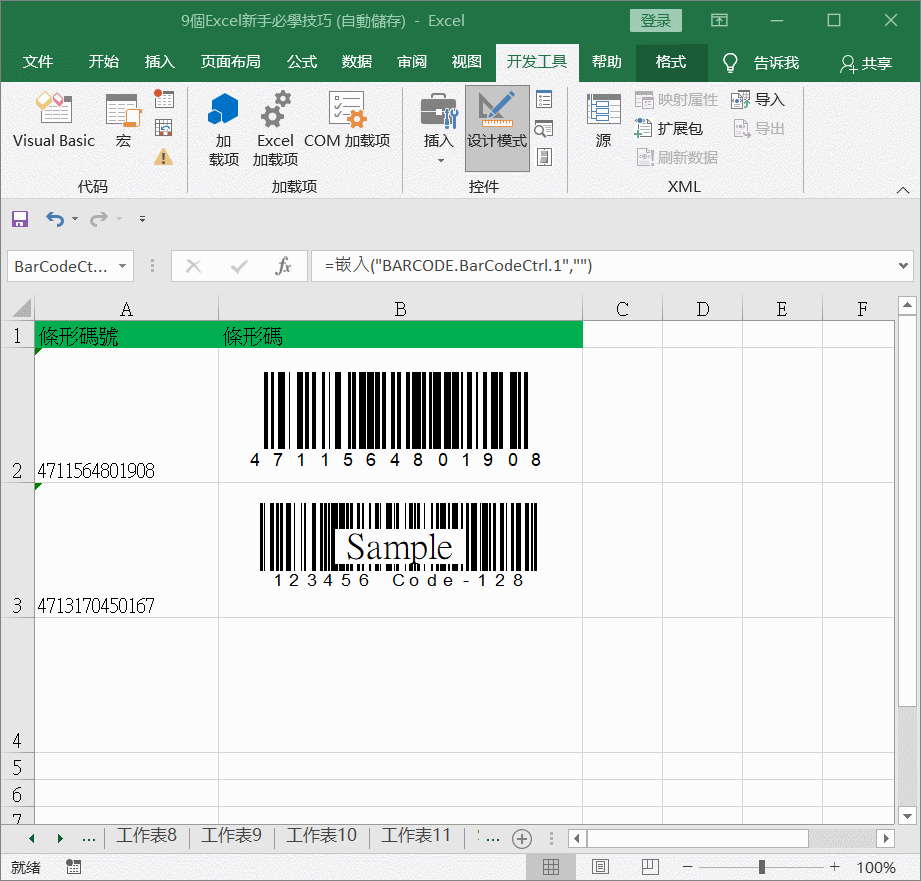This screenshot has height=881, width=921.
Task: Click into the formula bar text
Action: (x=604, y=266)
